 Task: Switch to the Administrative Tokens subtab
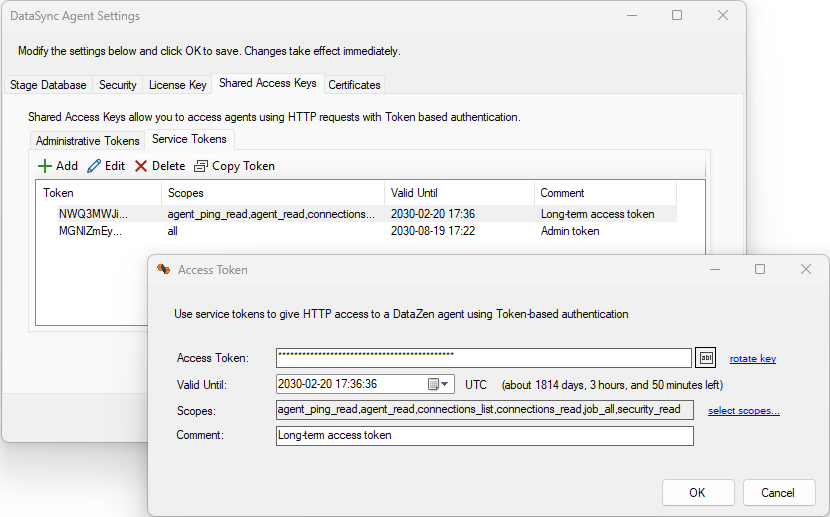[87, 141]
